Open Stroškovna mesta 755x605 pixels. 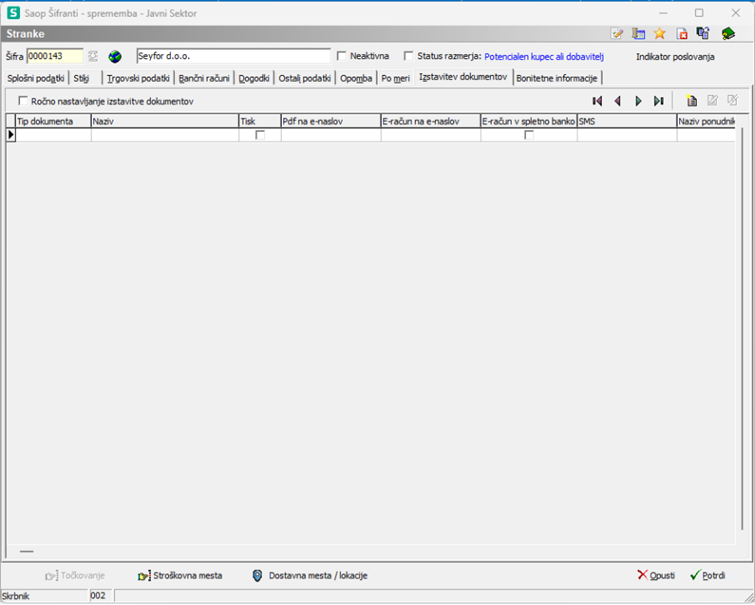coord(180,576)
